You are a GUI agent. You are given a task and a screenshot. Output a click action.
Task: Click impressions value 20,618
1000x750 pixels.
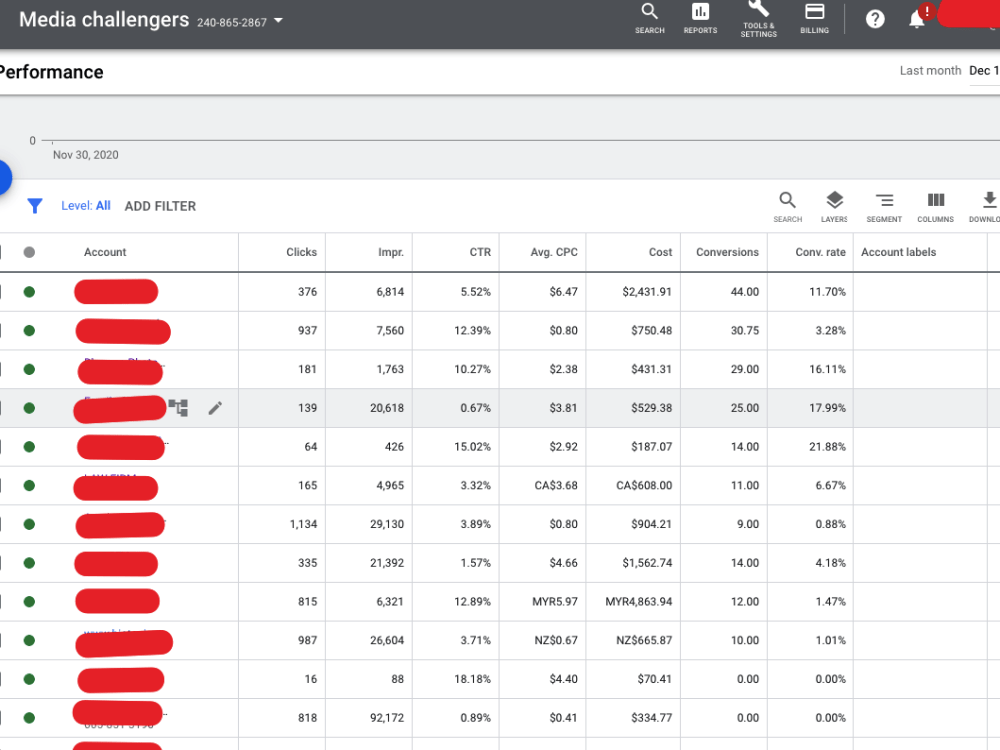[x=386, y=408]
